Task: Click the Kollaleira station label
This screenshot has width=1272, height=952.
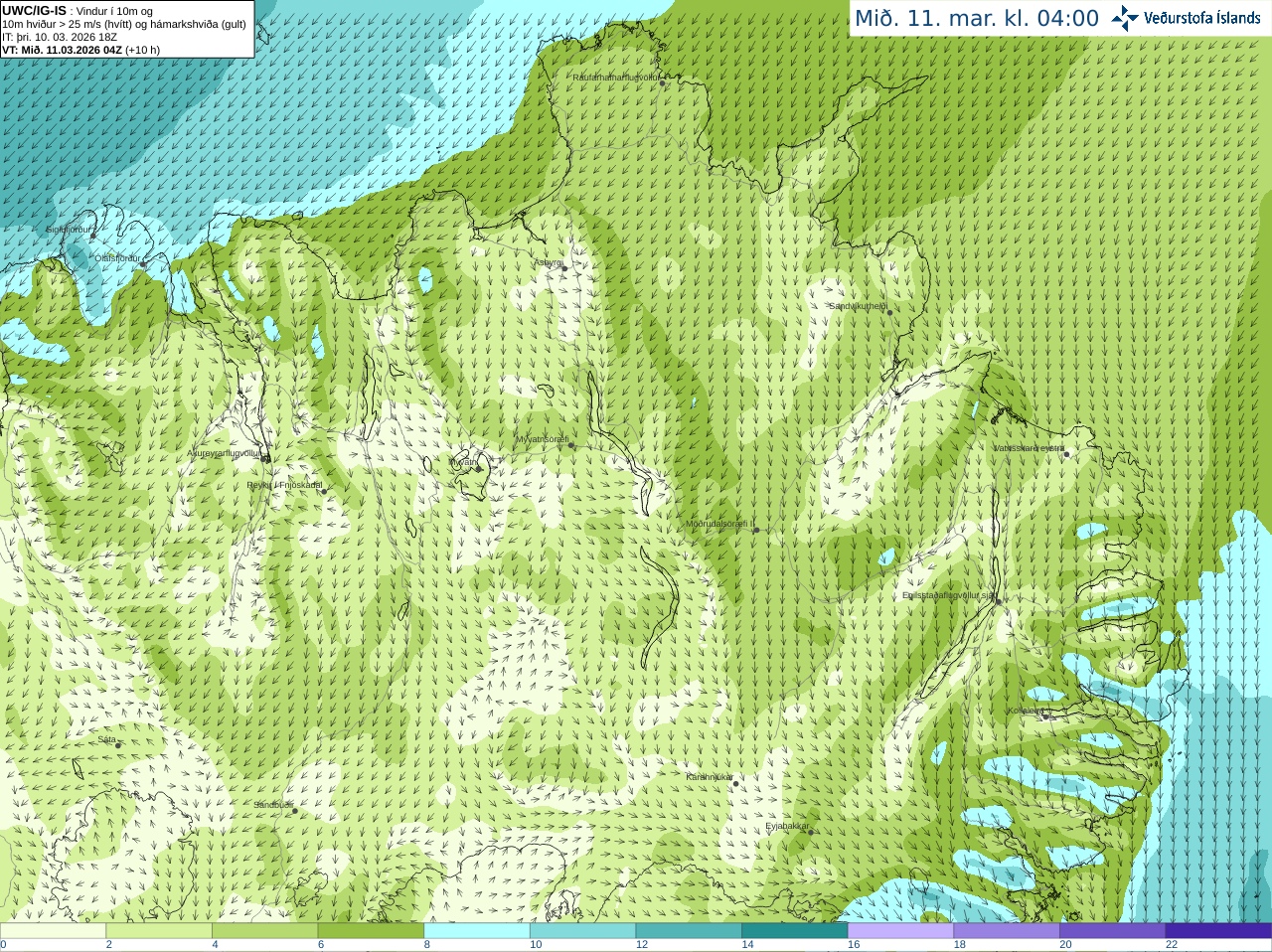Action: click(x=1026, y=711)
